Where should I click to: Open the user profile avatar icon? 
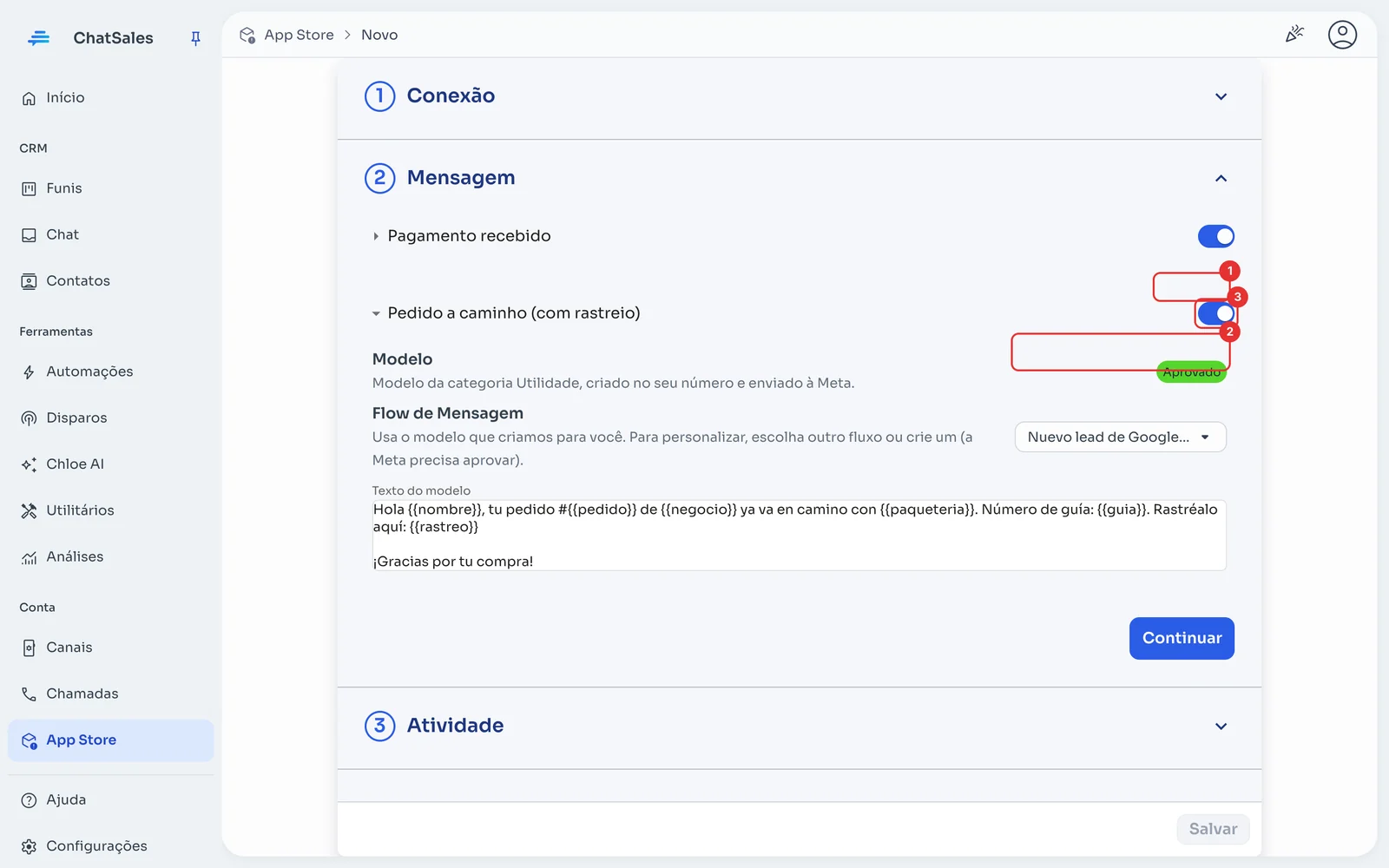[x=1342, y=35]
